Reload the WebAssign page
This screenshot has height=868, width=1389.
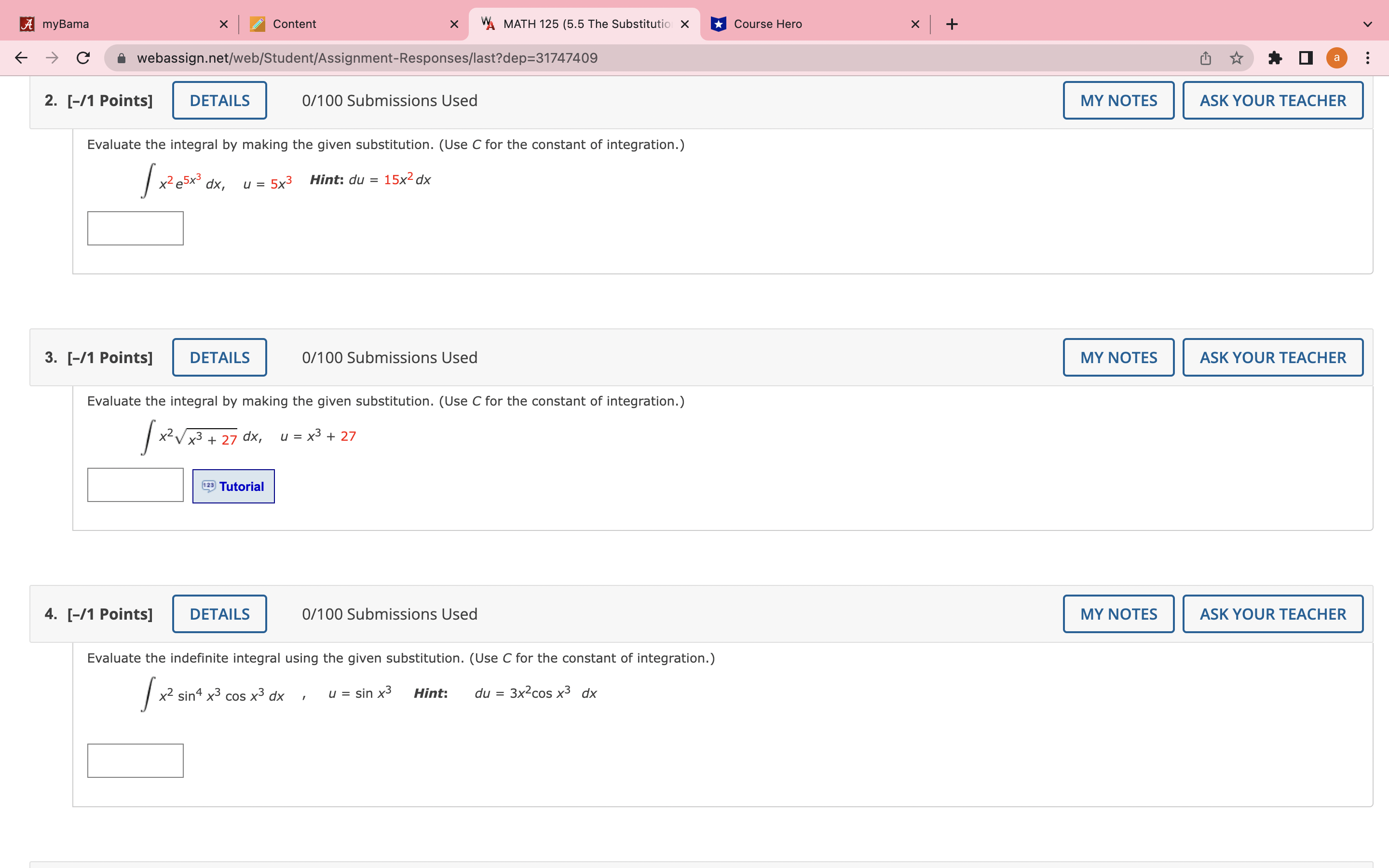pos(83,58)
